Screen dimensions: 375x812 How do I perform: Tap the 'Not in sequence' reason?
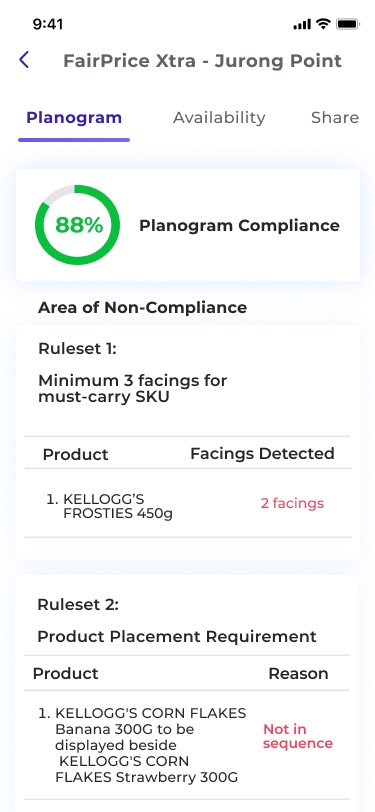point(298,736)
